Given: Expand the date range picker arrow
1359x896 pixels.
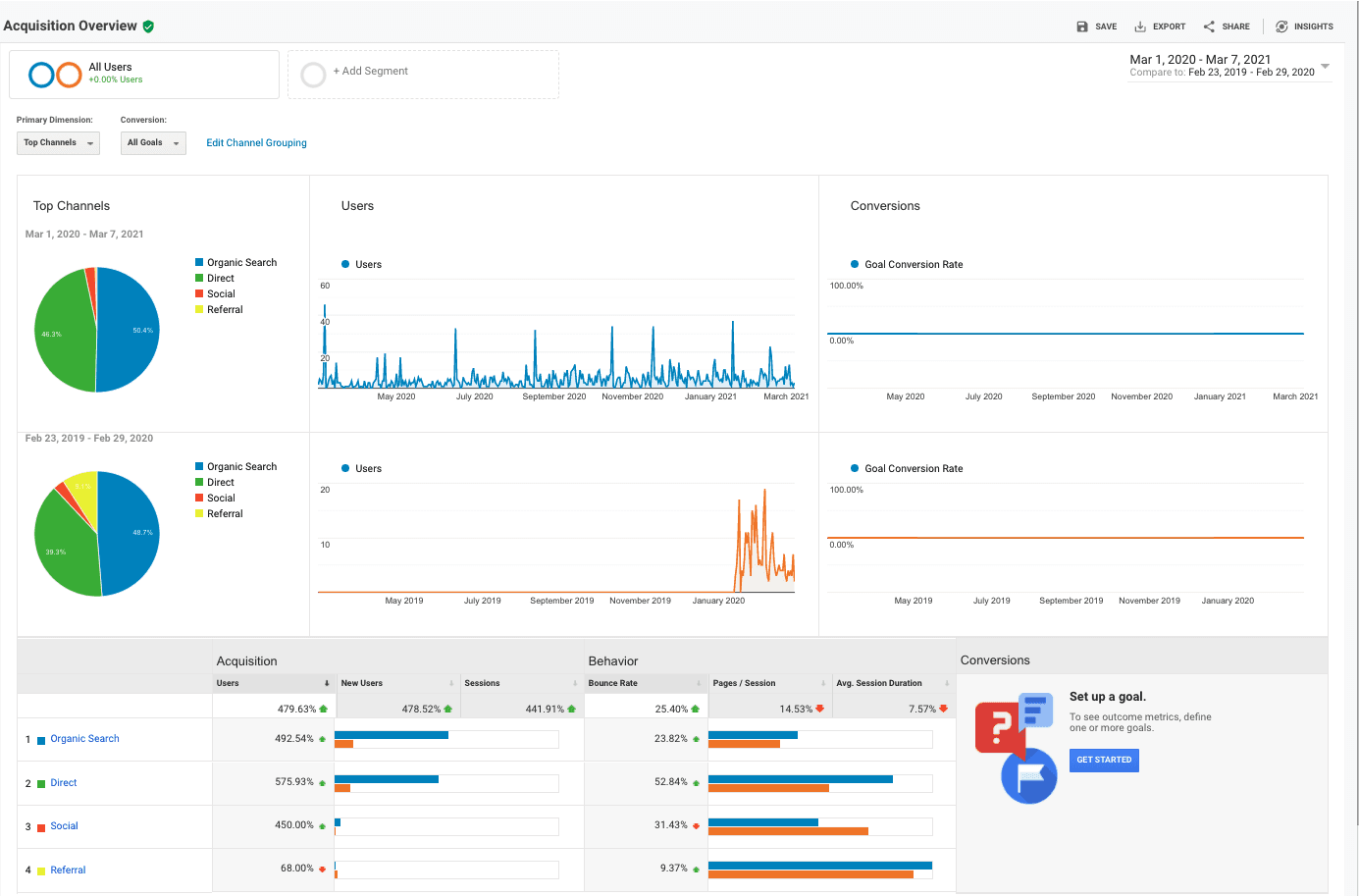Looking at the screenshot, I should (1325, 66).
